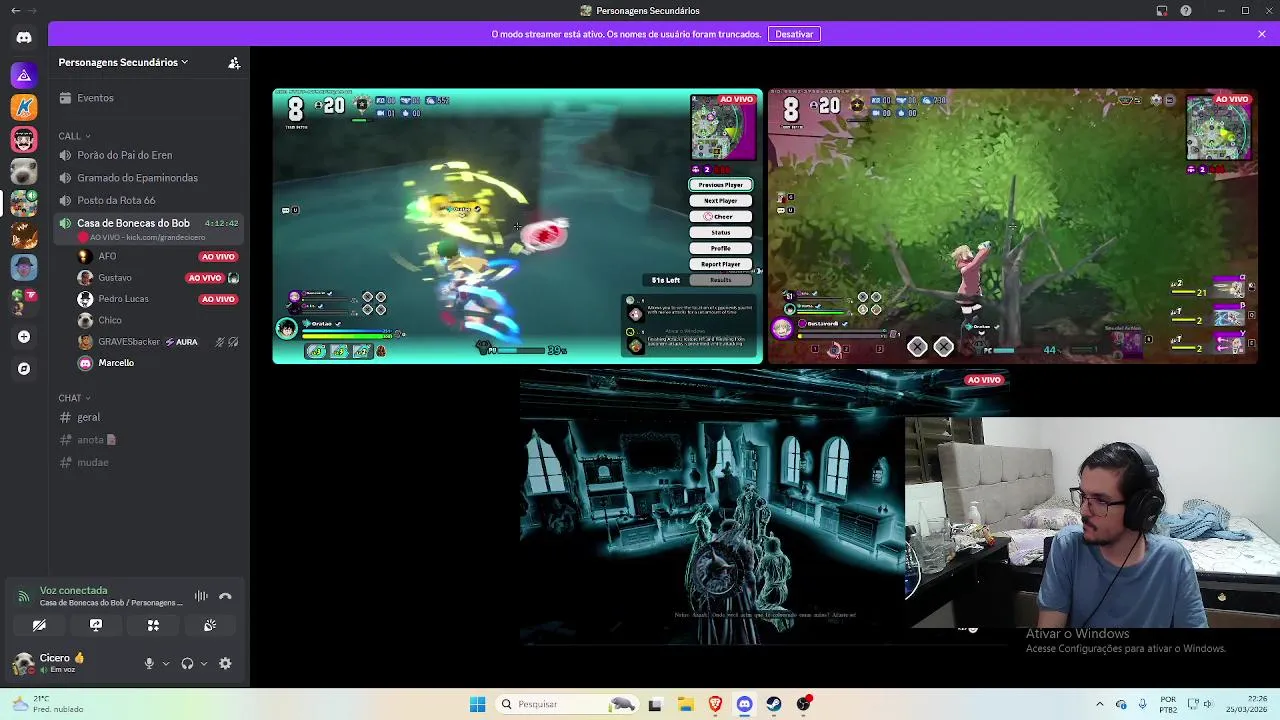Show hidden system tray icons
The image size is (1280, 720).
(x=1099, y=704)
